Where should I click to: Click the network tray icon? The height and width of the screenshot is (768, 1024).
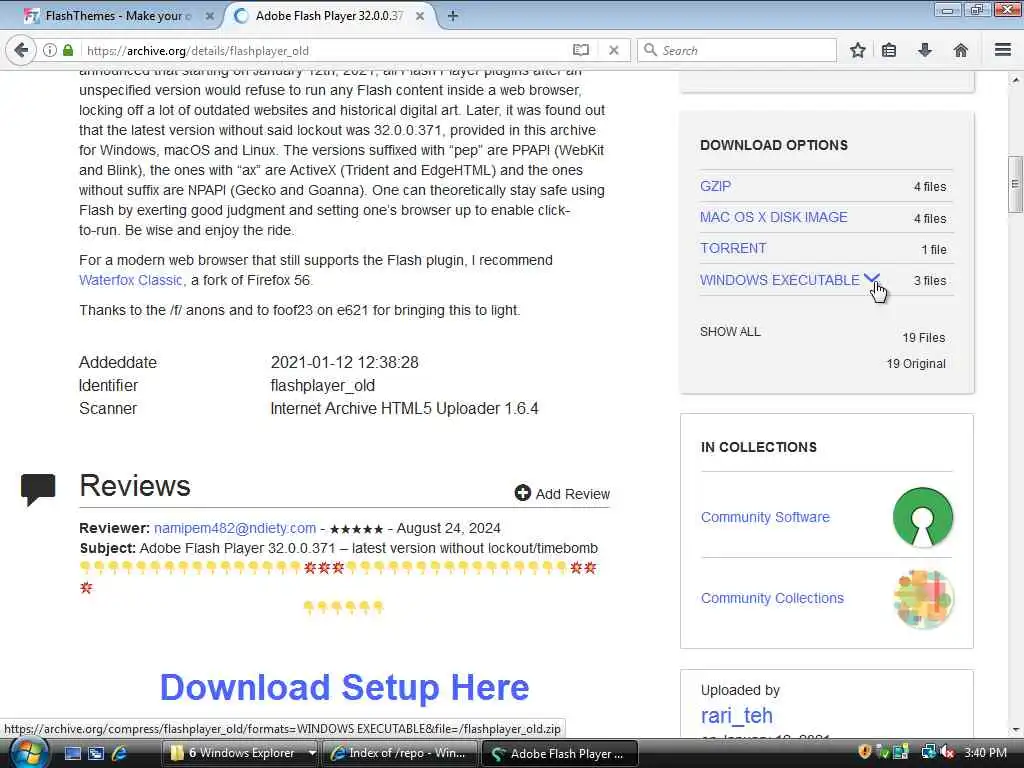coord(928,752)
